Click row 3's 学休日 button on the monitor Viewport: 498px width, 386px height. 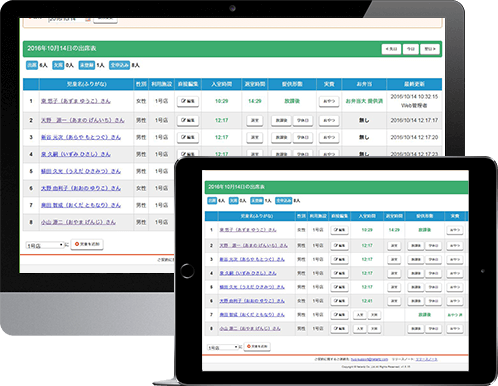click(303, 137)
